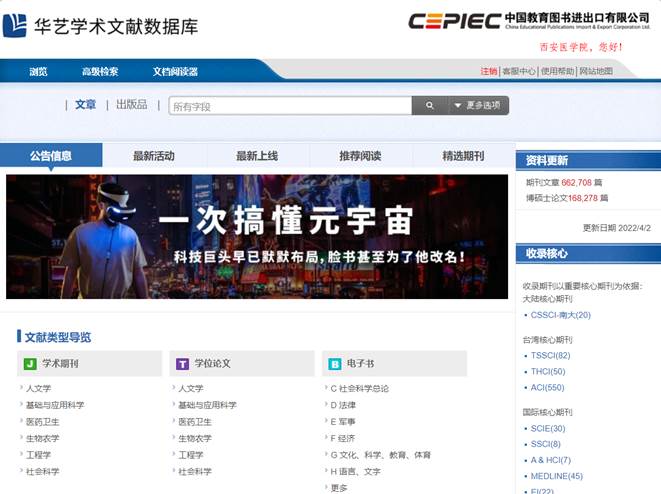The width and height of the screenshot is (661, 494).
Task: Click the green J 学术期刊 icon
Action: click(30, 364)
